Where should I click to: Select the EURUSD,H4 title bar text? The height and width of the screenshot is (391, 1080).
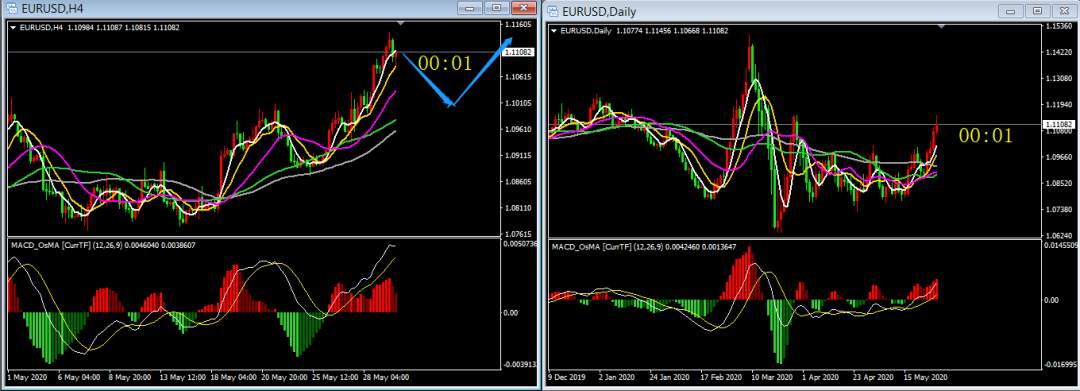52,10
